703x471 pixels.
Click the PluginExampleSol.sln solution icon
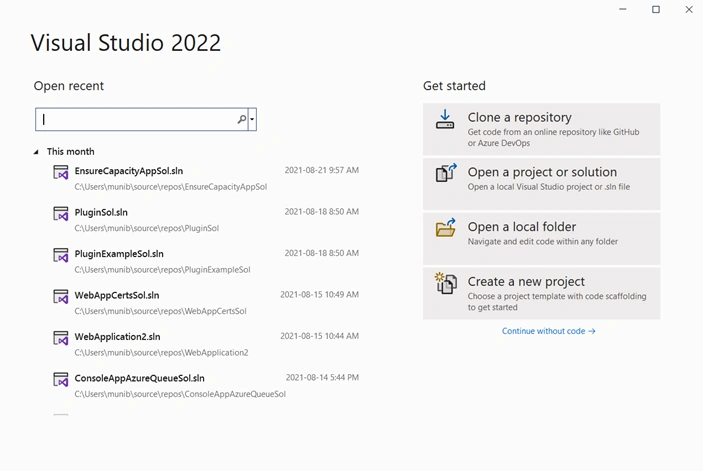[61, 255]
